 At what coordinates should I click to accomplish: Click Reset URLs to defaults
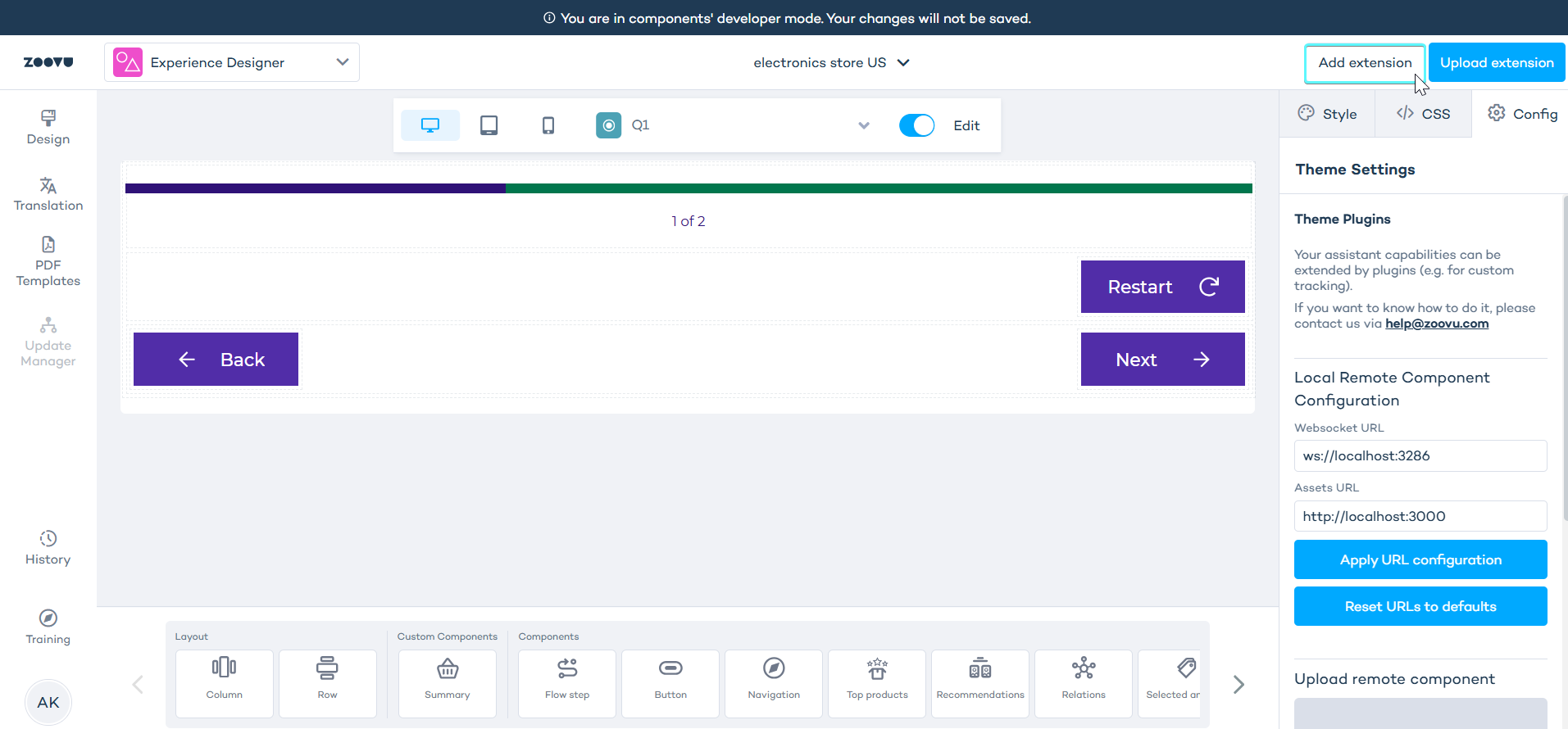click(1420, 606)
